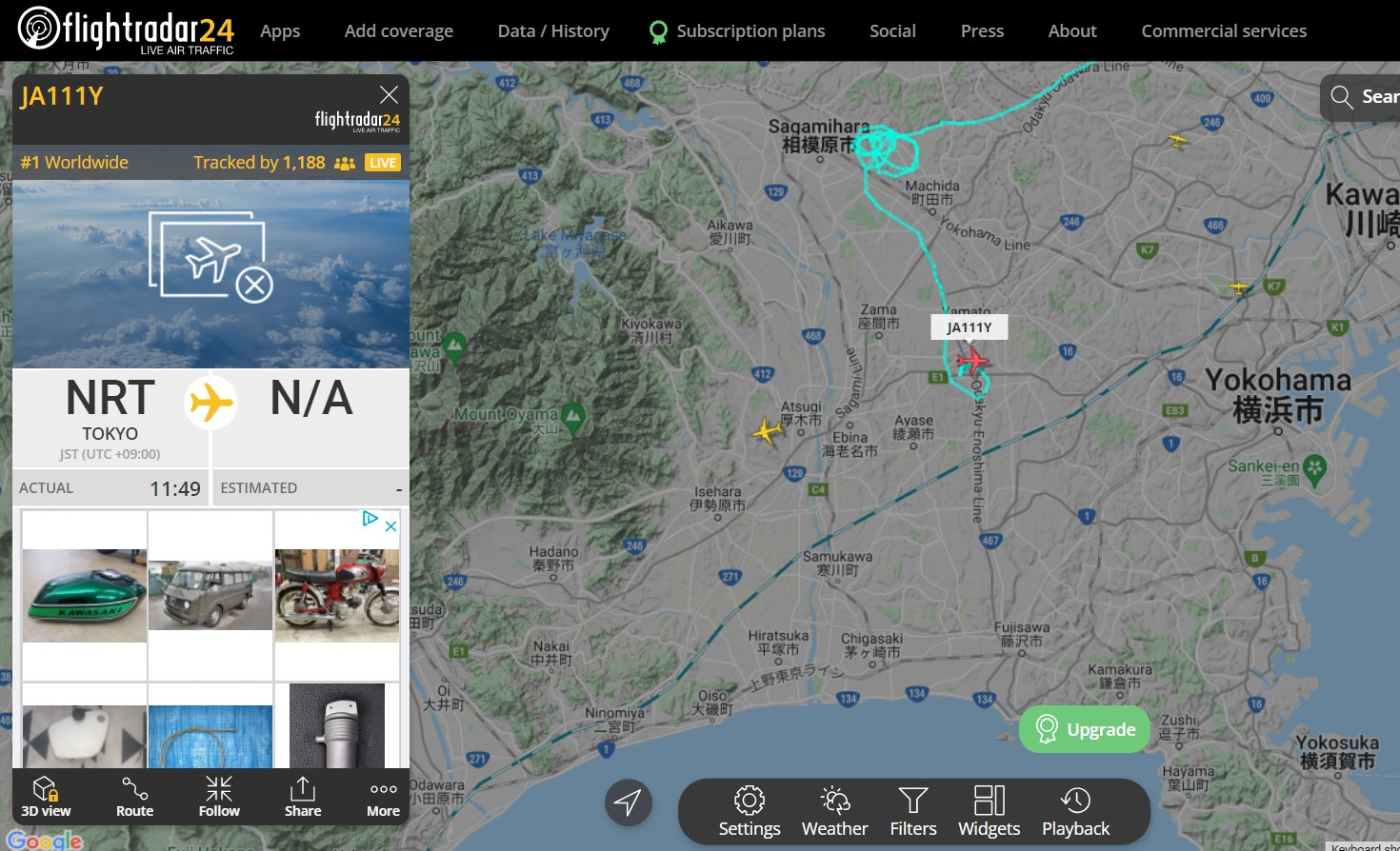Click the yellow plane route icon
The image size is (1400, 851).
pyautogui.click(x=210, y=403)
